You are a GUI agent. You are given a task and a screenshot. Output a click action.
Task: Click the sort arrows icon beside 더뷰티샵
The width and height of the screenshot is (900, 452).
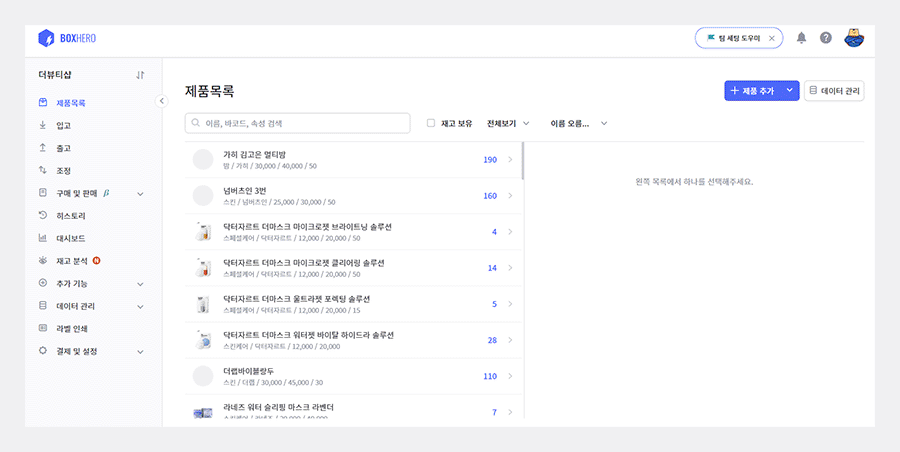[x=140, y=75]
